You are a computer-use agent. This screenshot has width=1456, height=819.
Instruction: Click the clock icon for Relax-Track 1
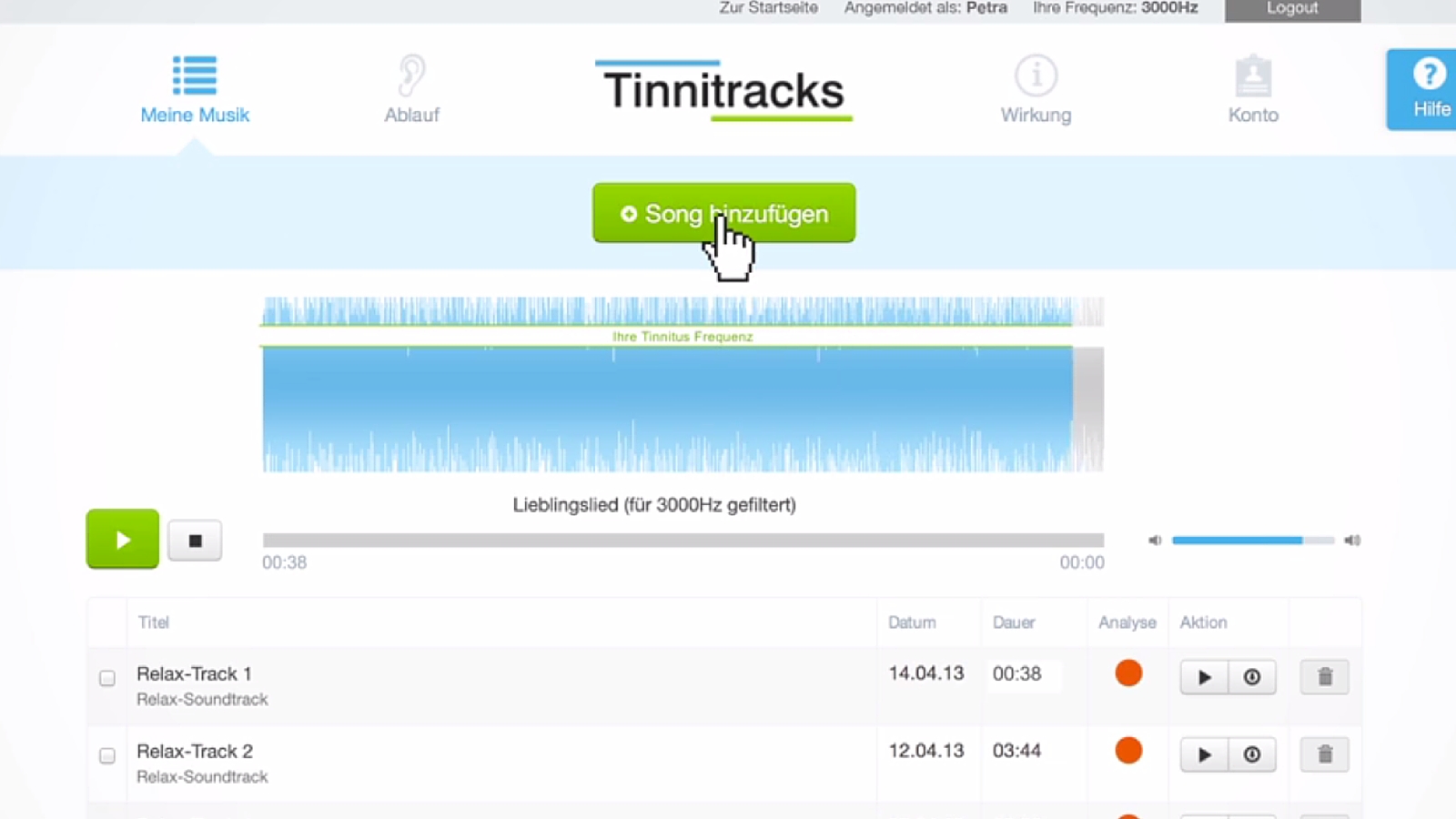1252,677
